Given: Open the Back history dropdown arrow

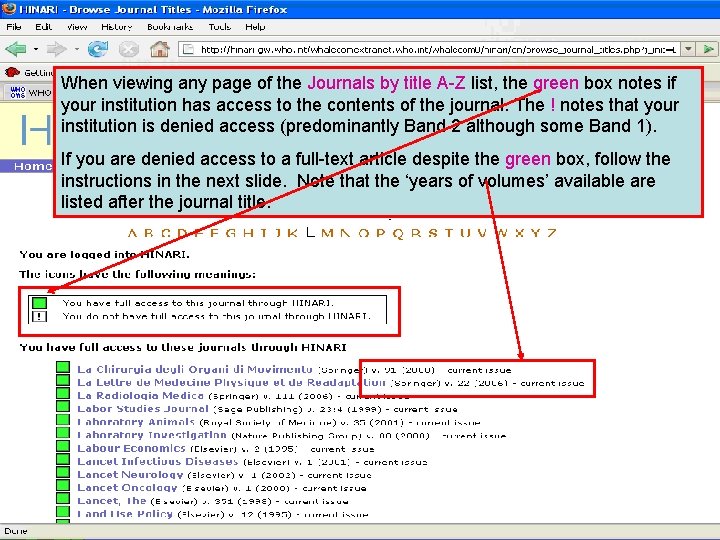Looking at the screenshot, I should [35, 49].
